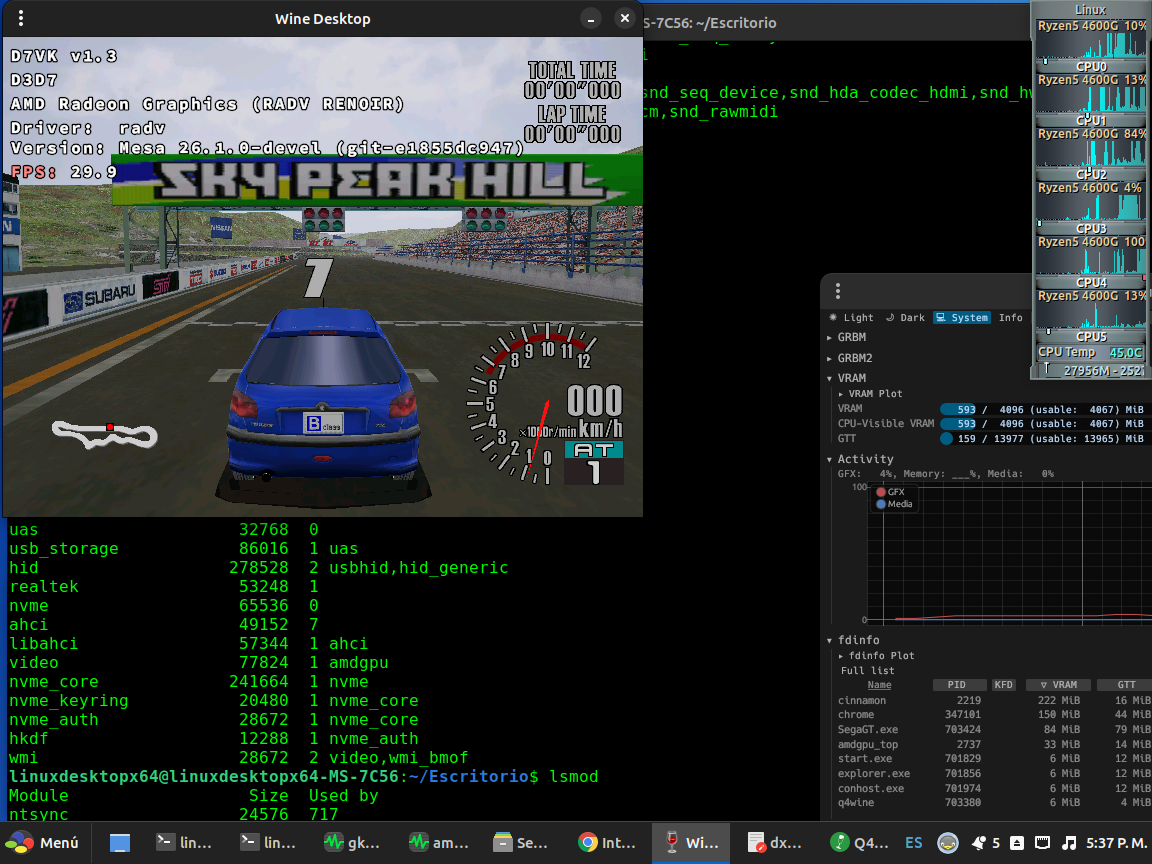The width and height of the screenshot is (1152, 864).
Task: Select the System theme option
Action: (962, 317)
